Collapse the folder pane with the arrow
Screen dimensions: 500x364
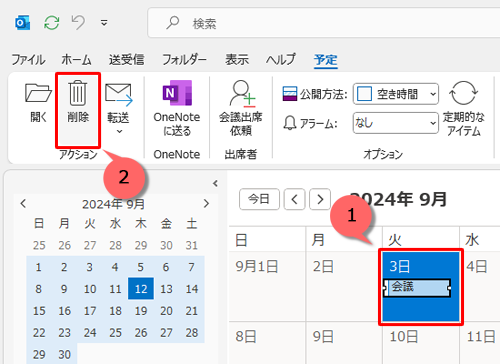215,183
